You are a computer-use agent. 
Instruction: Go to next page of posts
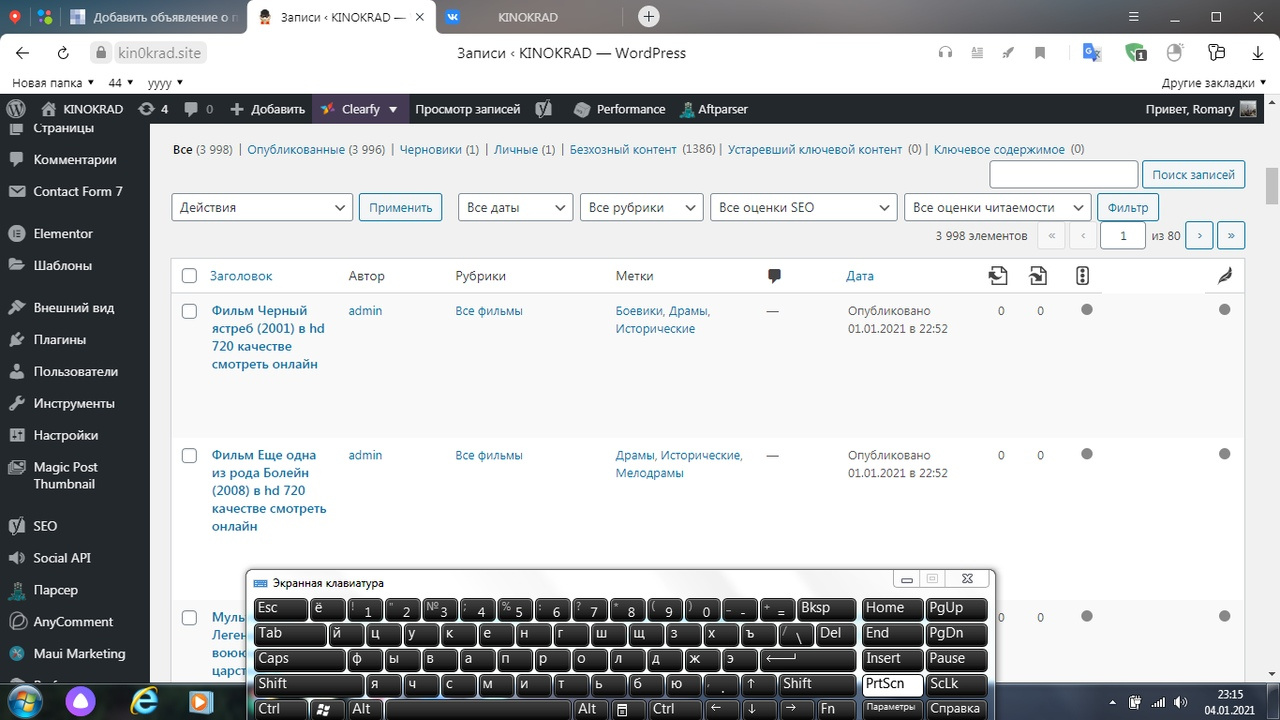click(x=1199, y=235)
